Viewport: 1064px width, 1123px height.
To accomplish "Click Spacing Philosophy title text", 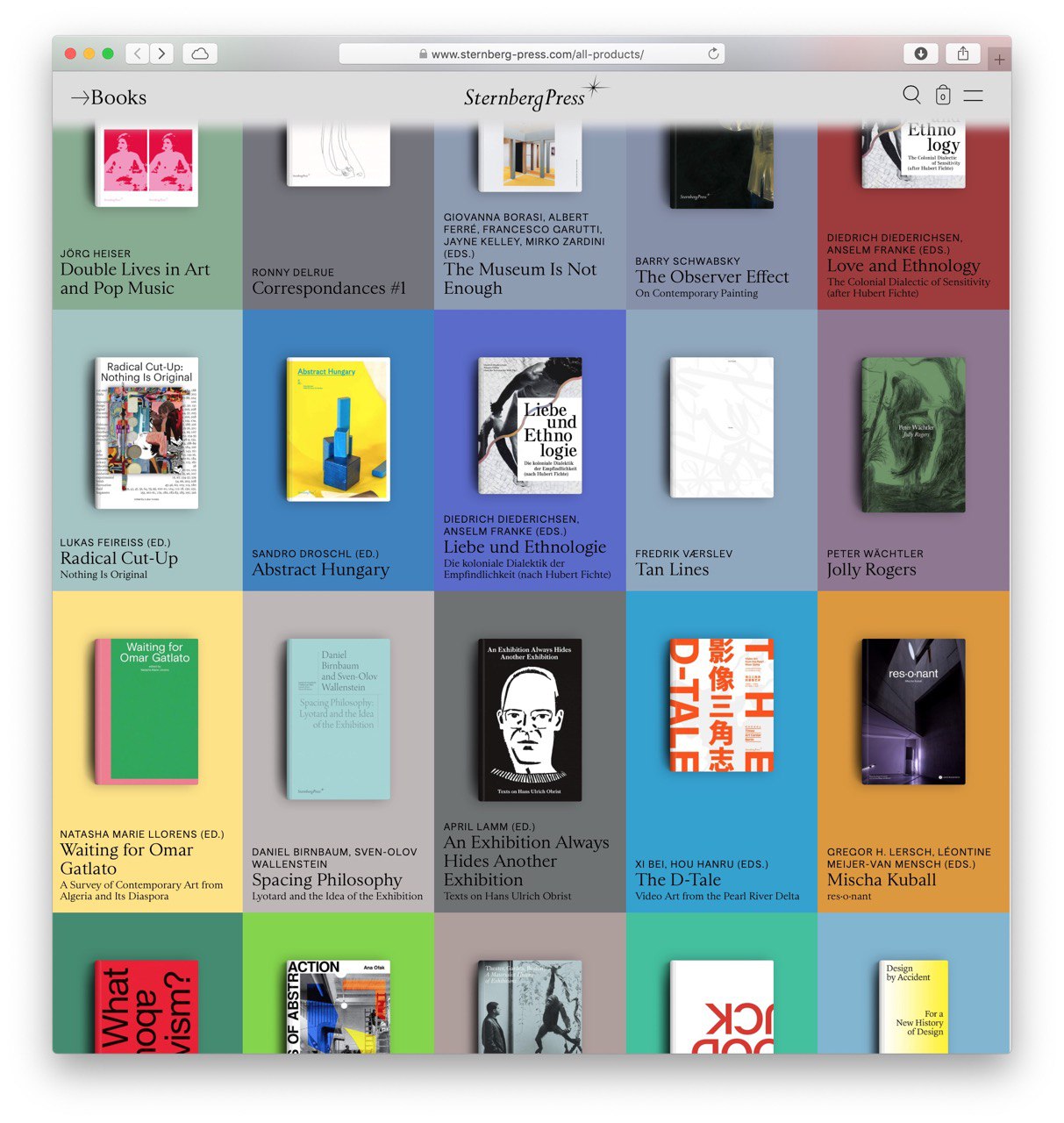I will tap(327, 879).
